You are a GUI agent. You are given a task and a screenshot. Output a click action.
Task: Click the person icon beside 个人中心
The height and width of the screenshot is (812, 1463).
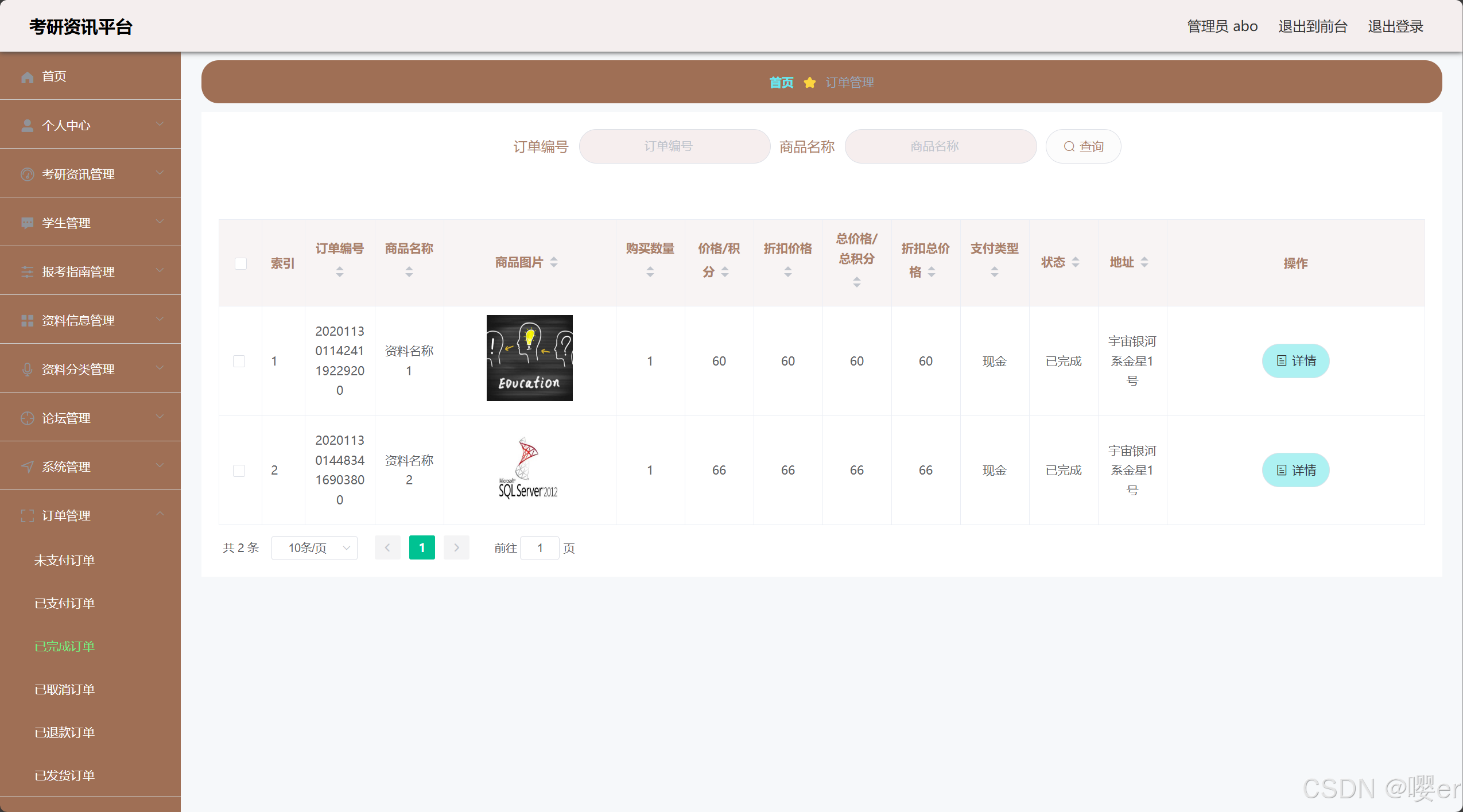click(27, 126)
